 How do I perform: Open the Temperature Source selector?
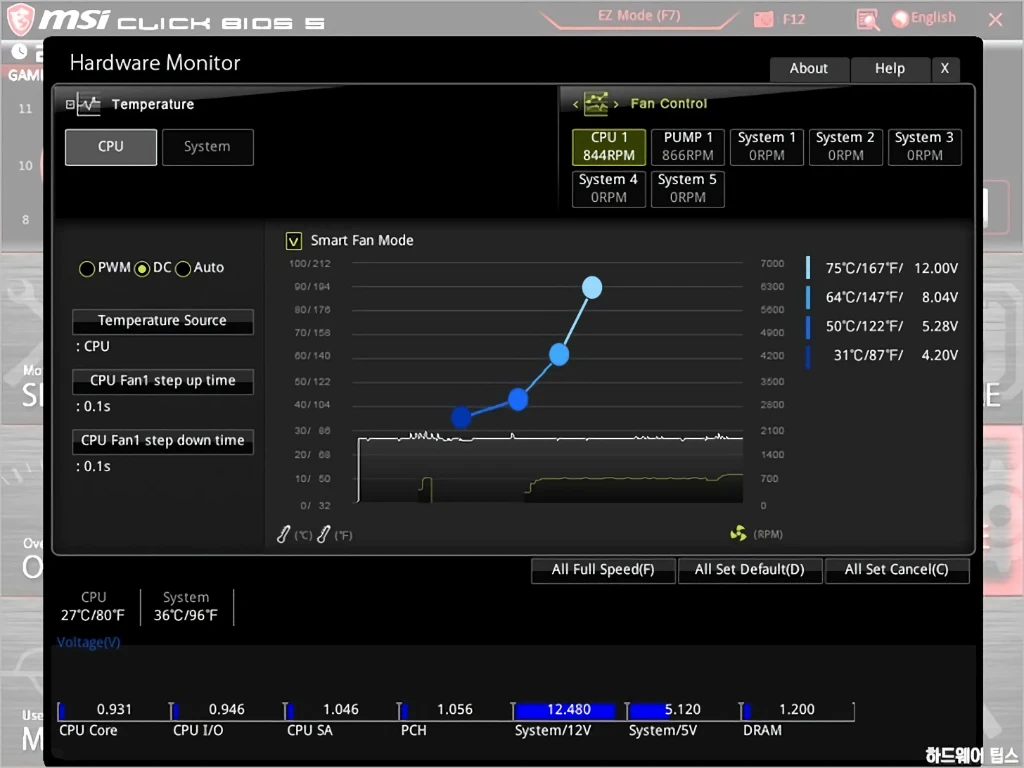[163, 321]
